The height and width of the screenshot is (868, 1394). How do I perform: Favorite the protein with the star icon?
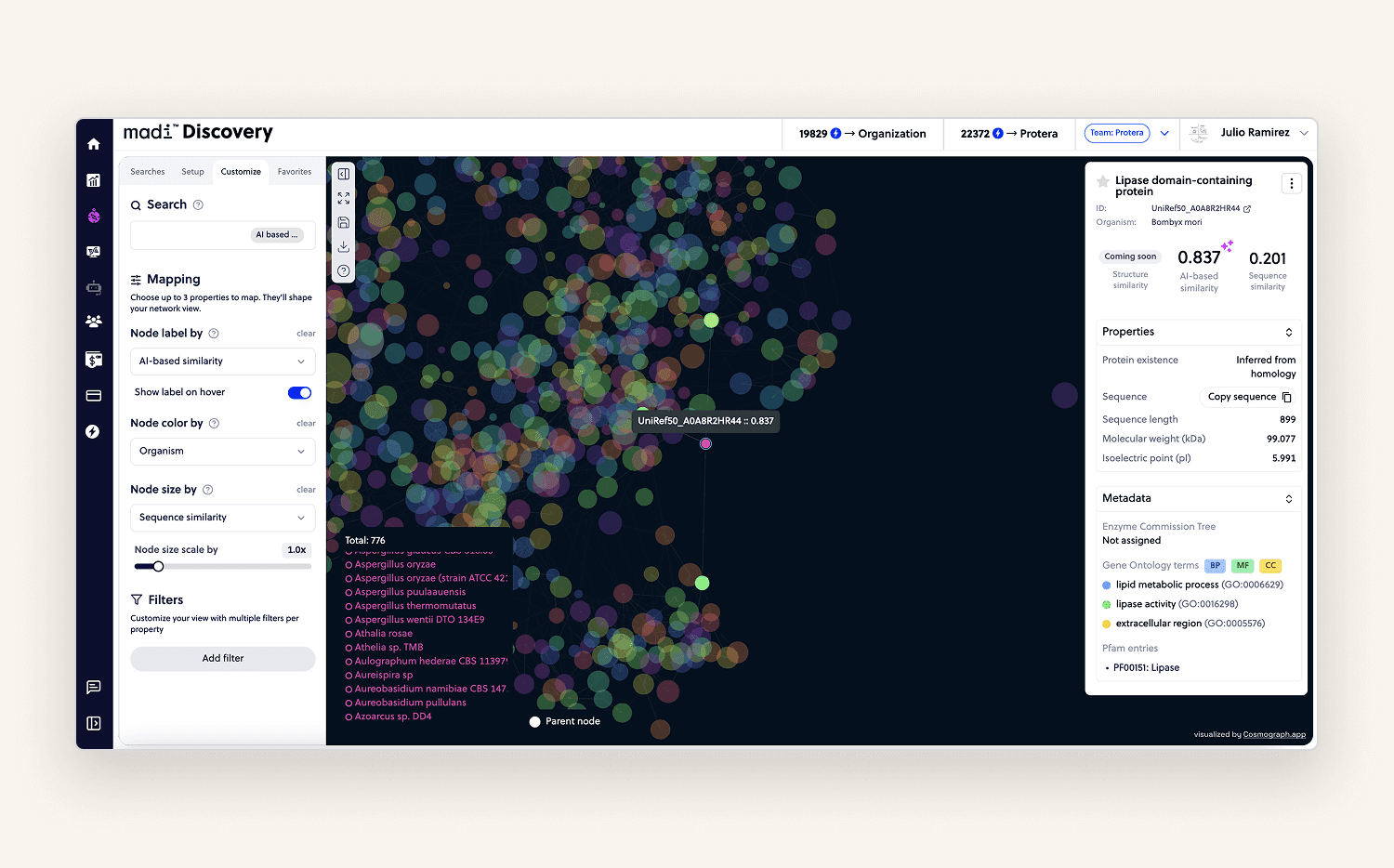(x=1103, y=181)
